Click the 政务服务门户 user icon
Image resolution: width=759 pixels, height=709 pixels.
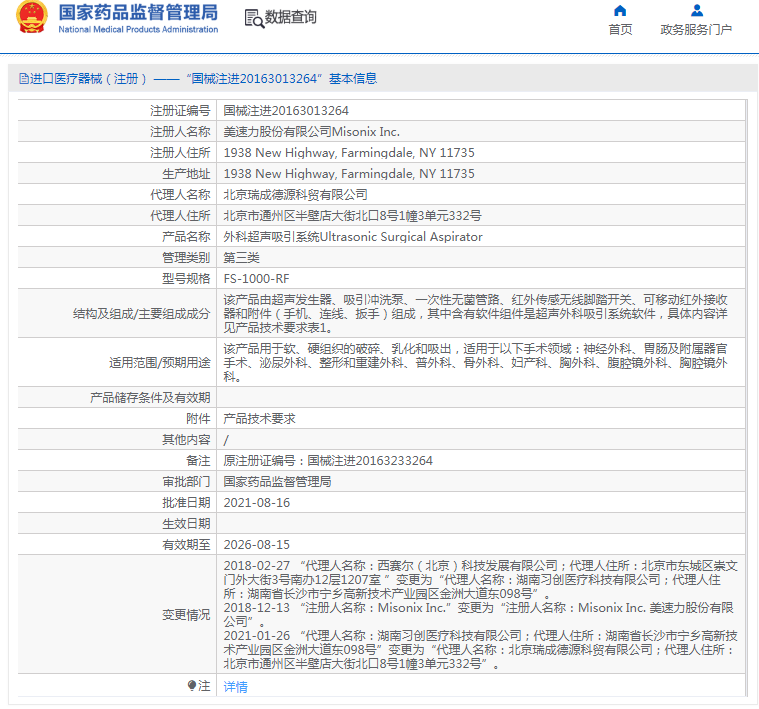(697, 10)
